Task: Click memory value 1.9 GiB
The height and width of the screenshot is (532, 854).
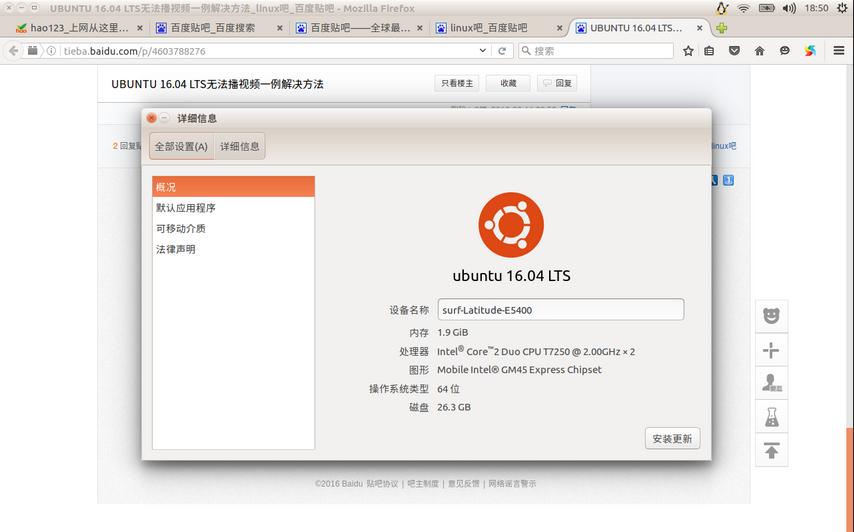Action: pyautogui.click(x=453, y=332)
